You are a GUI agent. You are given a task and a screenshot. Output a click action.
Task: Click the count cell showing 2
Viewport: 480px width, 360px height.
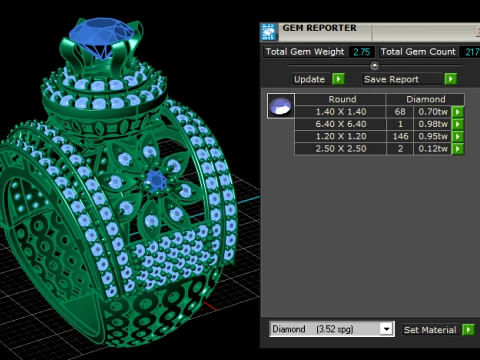click(x=400, y=149)
